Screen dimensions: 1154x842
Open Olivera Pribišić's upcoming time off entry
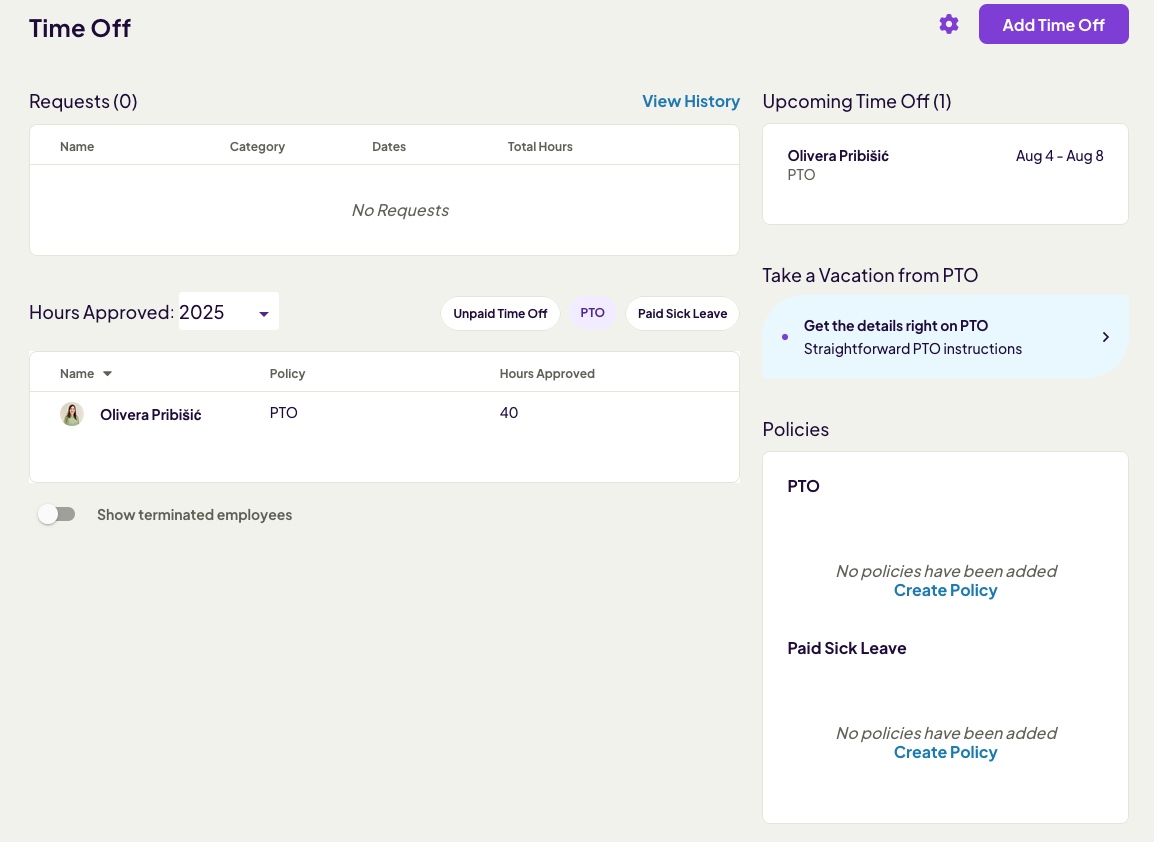coord(838,156)
